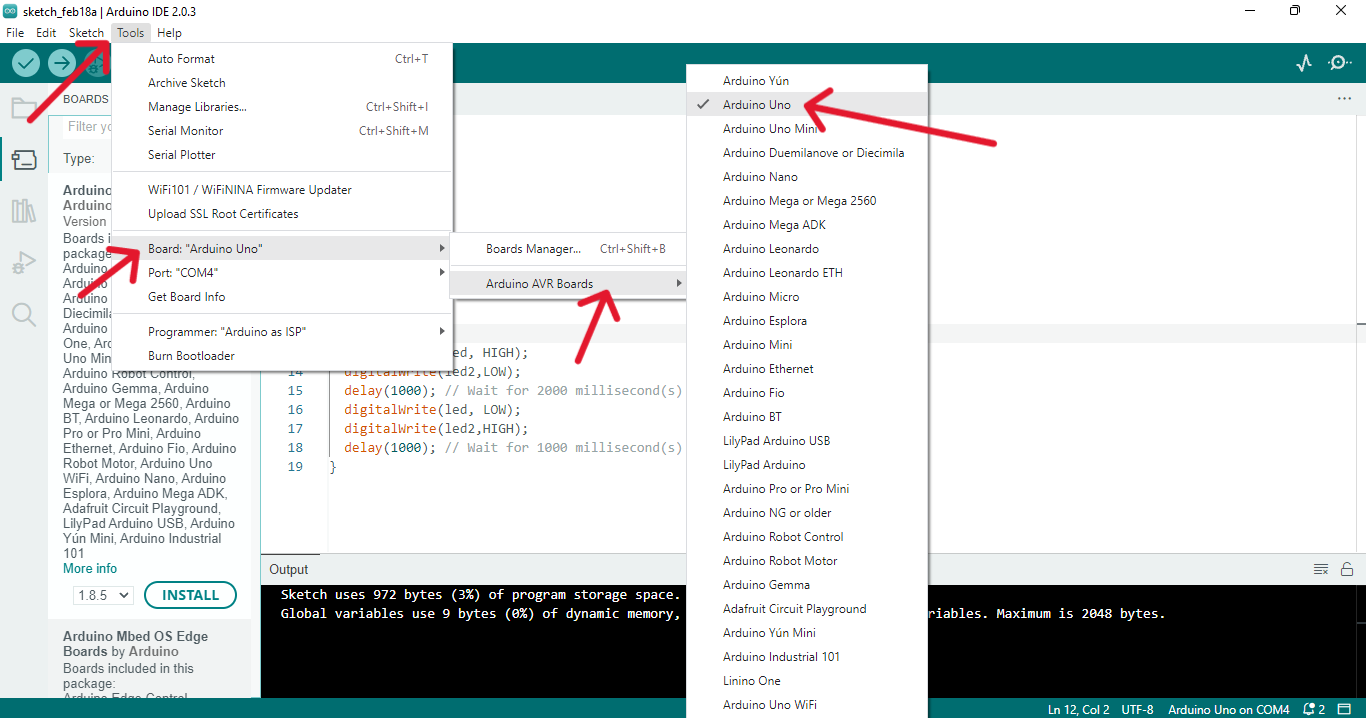Open Boards Manager... from the submenu
The height and width of the screenshot is (718, 1366).
pyautogui.click(x=568, y=249)
